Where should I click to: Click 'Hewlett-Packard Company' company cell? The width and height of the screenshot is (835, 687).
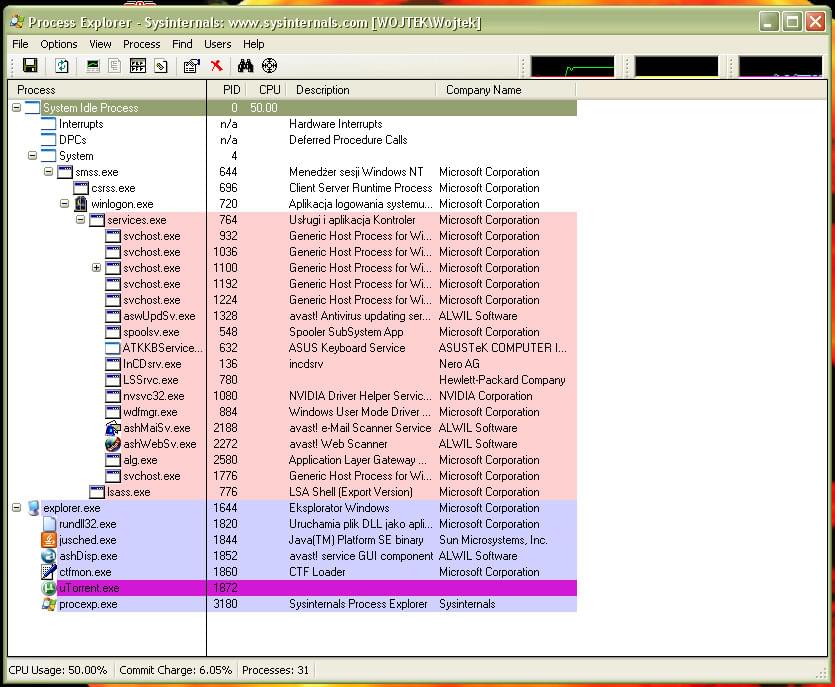tap(502, 380)
